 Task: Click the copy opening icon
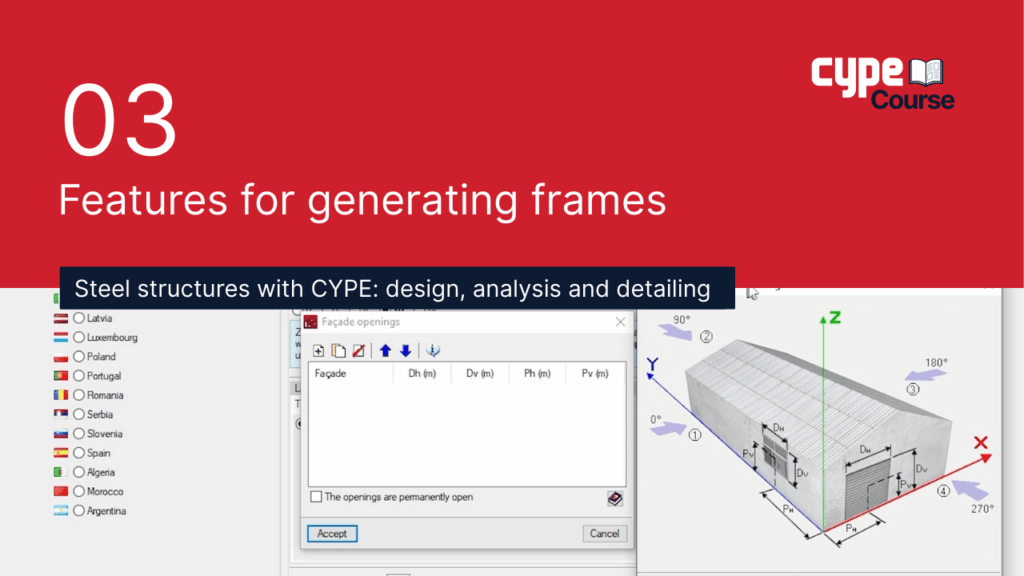[338, 351]
